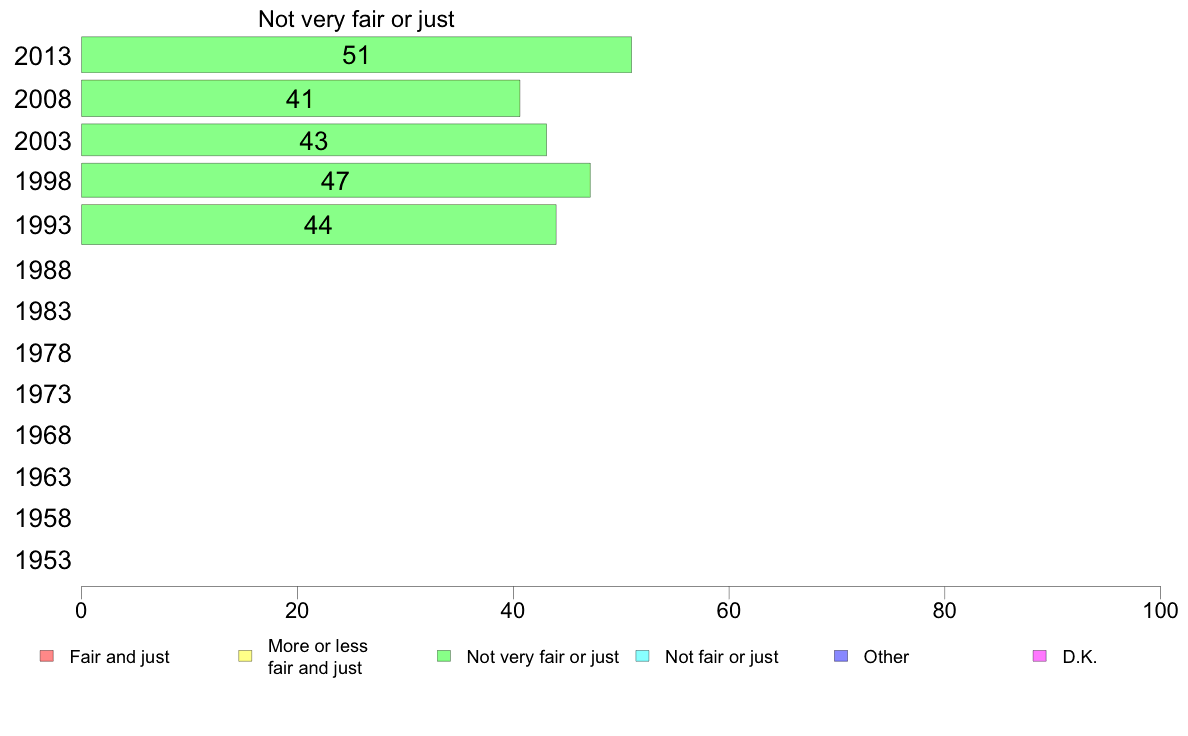
Task: Click the 60 tick on x-axis
Action: [x=729, y=611]
